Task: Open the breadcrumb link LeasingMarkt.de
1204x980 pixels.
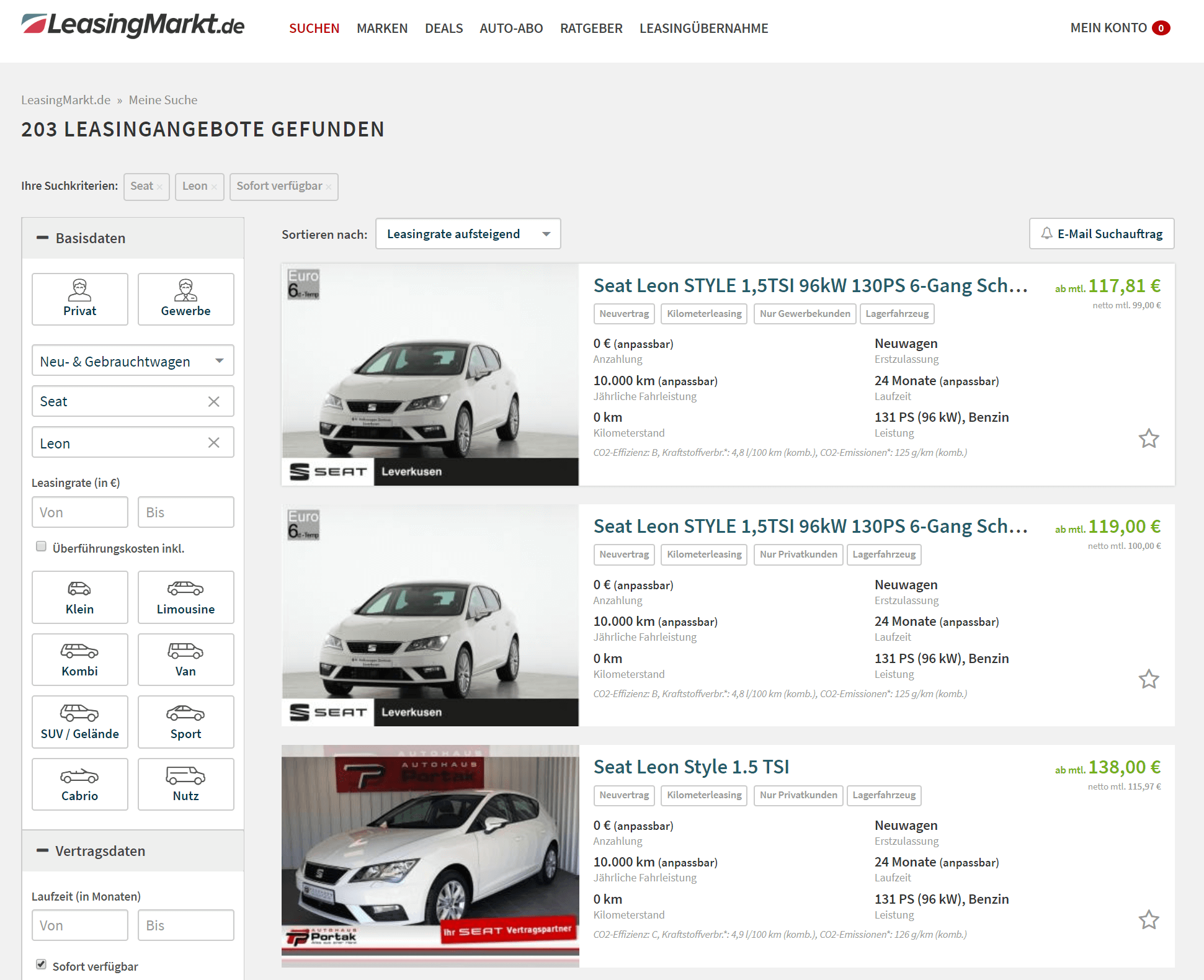Action: [x=66, y=100]
